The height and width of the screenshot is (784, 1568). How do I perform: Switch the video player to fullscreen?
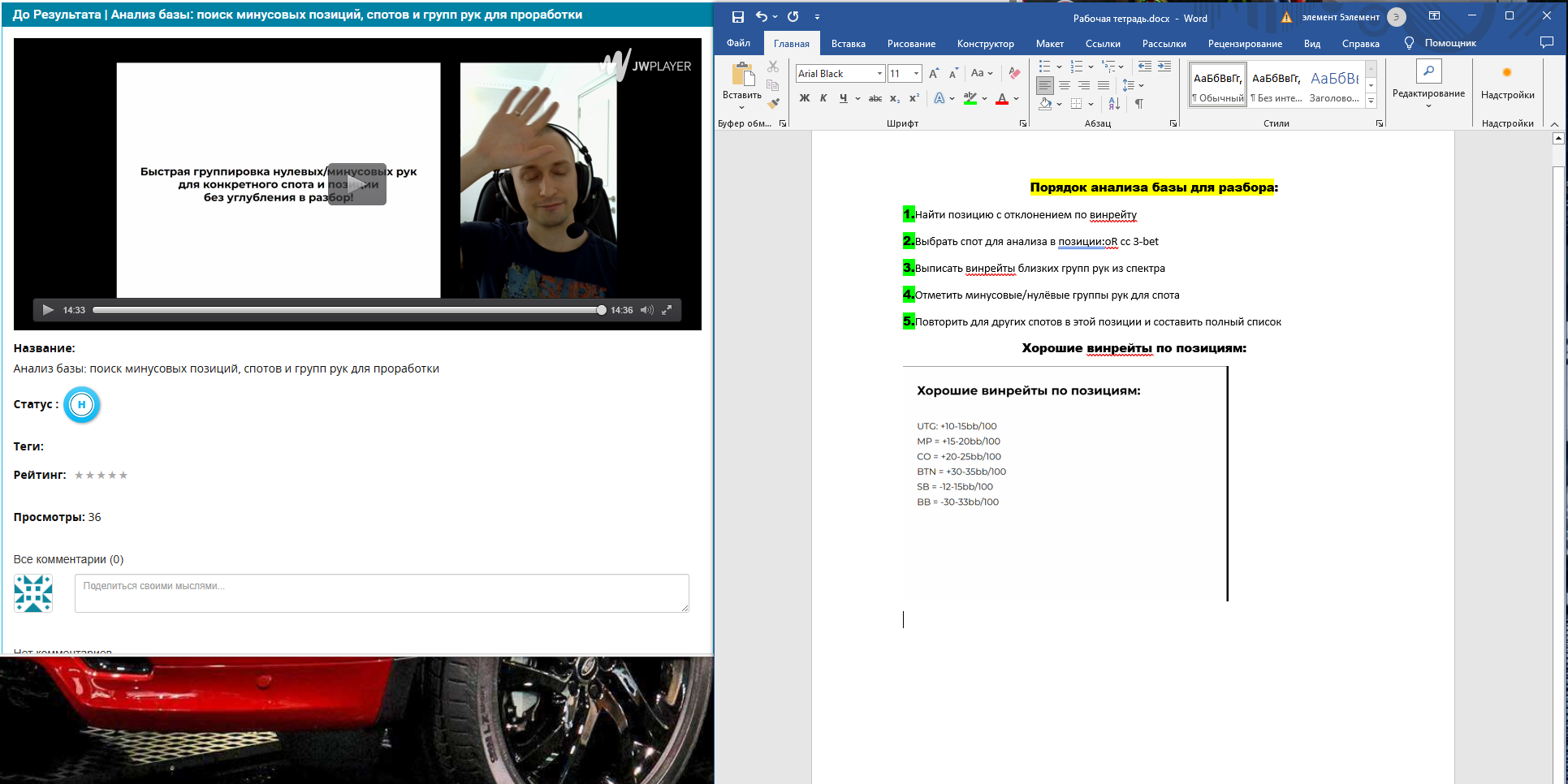point(667,310)
